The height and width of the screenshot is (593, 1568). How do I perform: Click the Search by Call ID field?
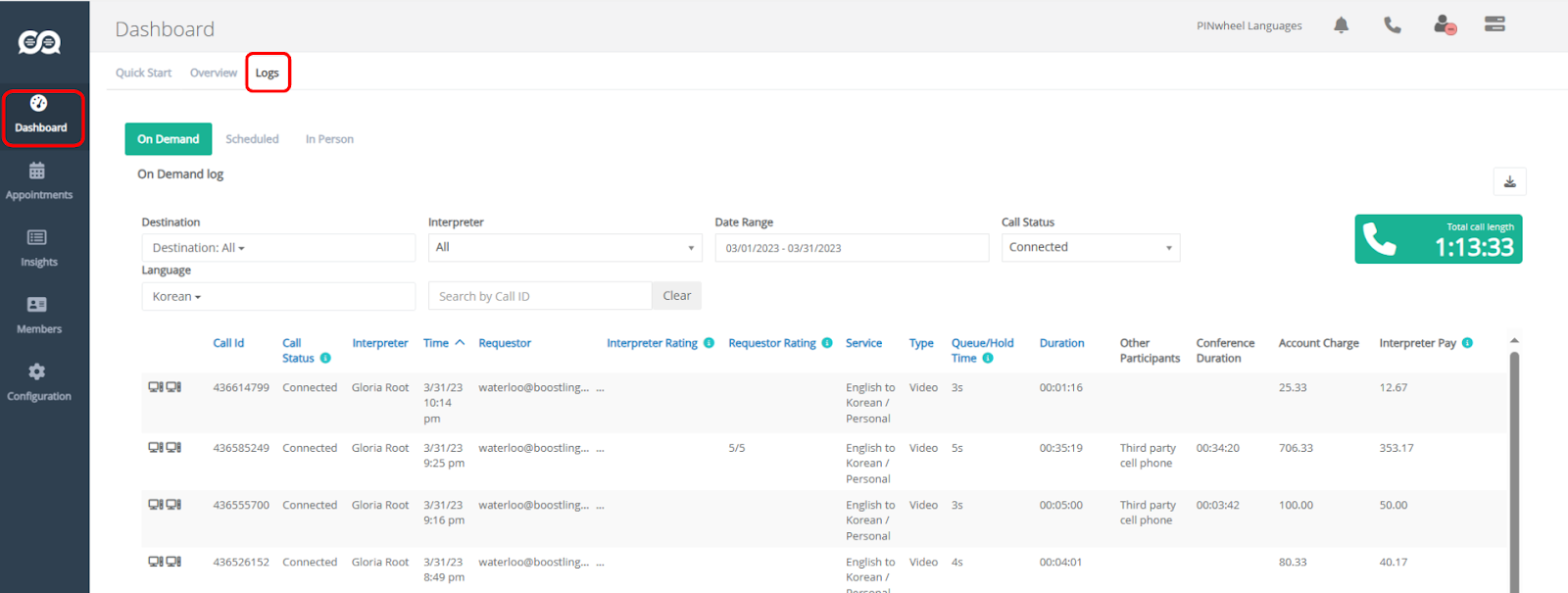point(540,296)
